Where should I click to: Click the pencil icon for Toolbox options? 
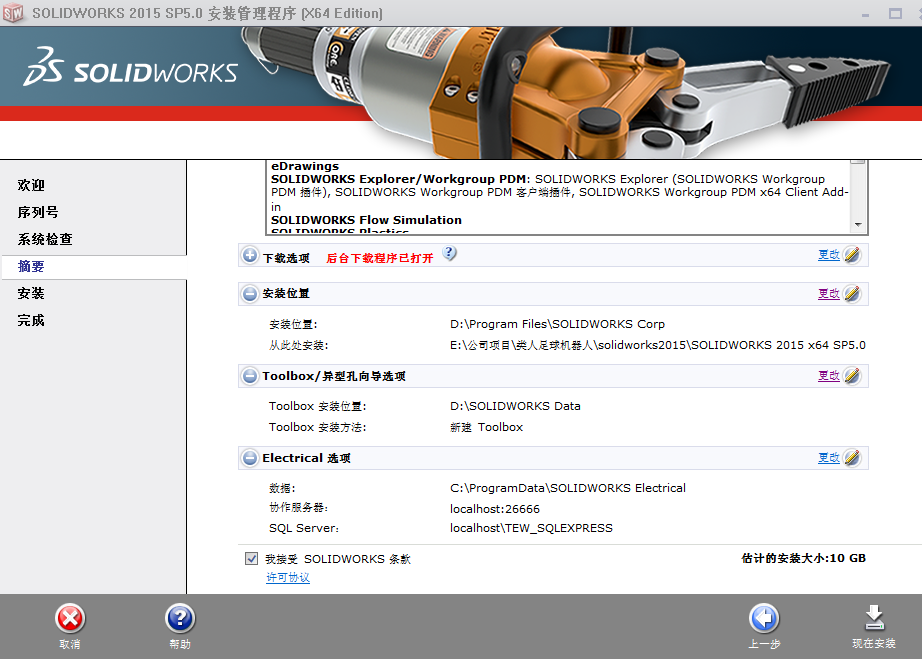(851, 376)
